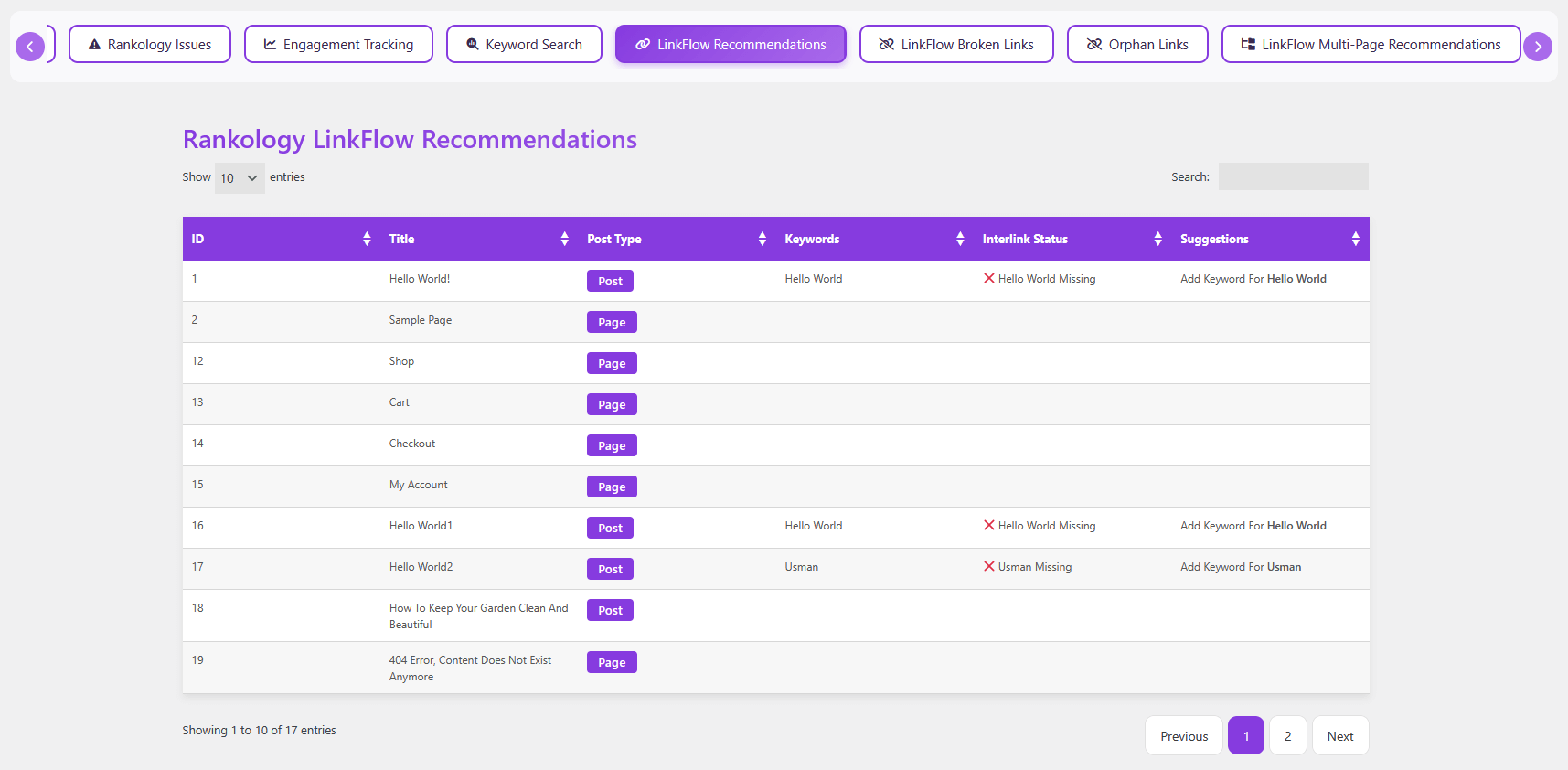
Task: Switch to Engagement Tracking tab
Action: pyautogui.click(x=338, y=45)
